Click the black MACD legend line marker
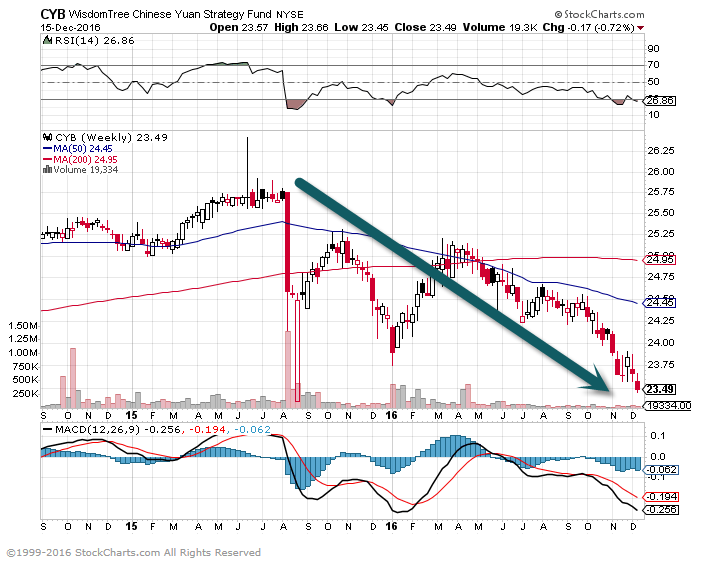This screenshot has height=574, width=708. click(47, 429)
